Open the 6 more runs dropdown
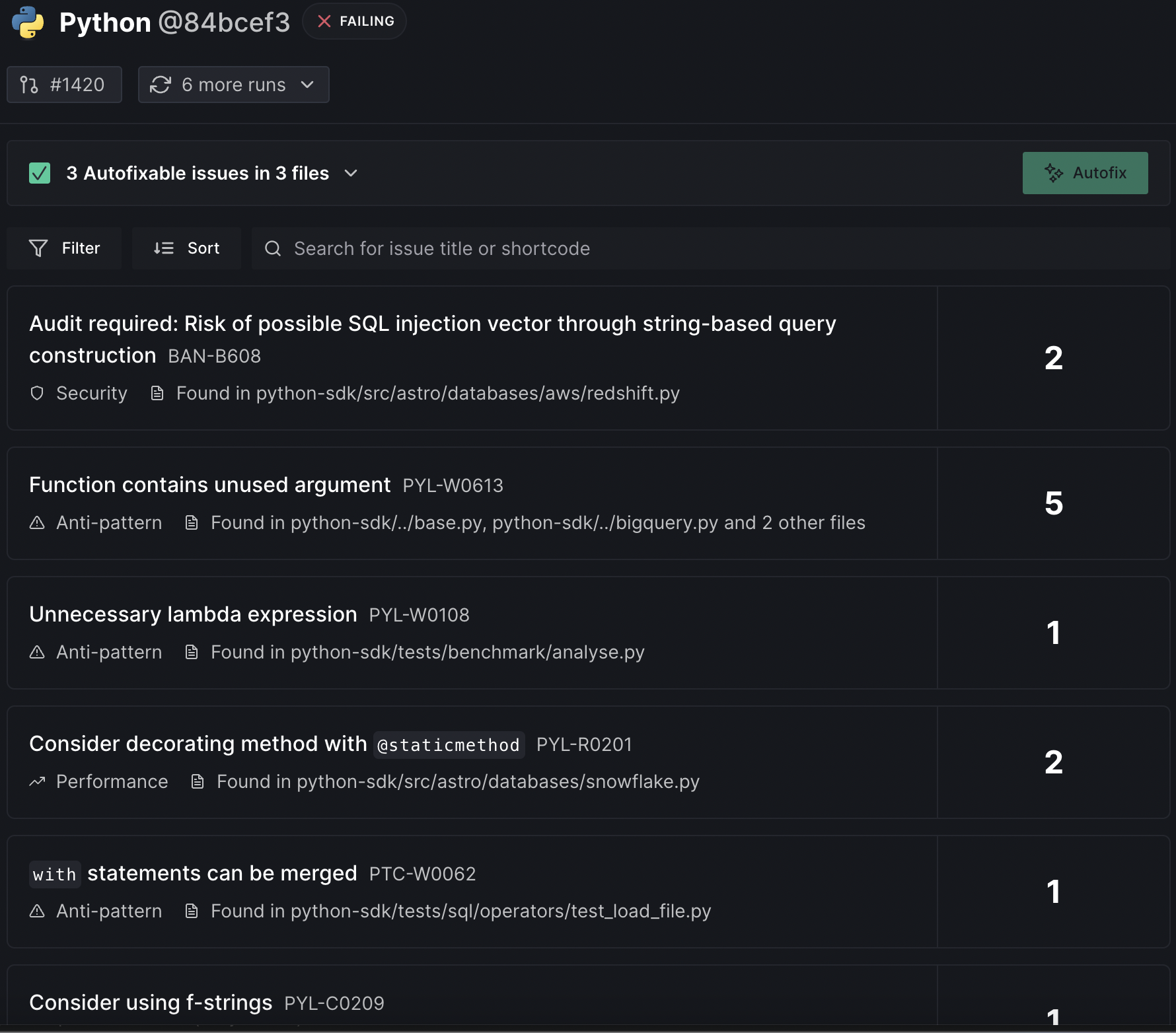 (x=234, y=85)
